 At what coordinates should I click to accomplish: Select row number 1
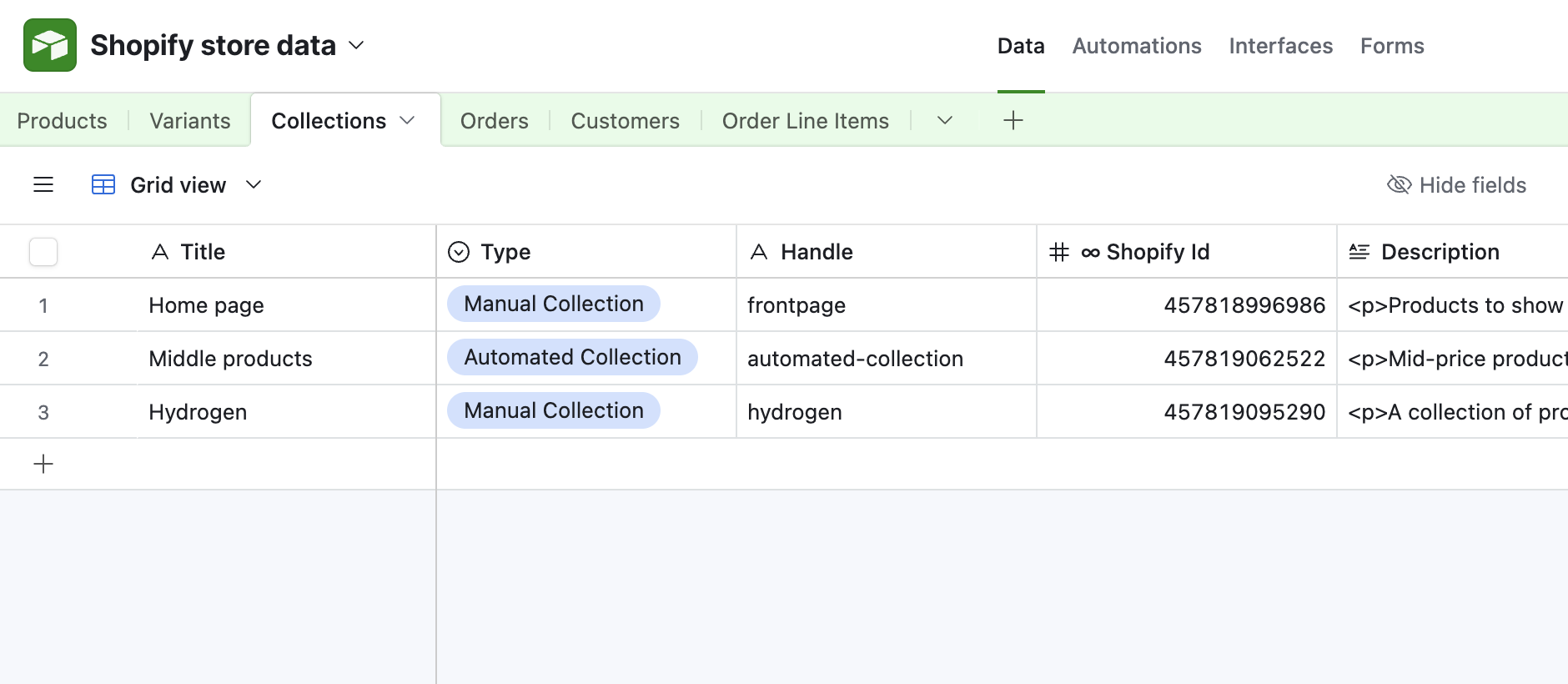tap(43, 305)
